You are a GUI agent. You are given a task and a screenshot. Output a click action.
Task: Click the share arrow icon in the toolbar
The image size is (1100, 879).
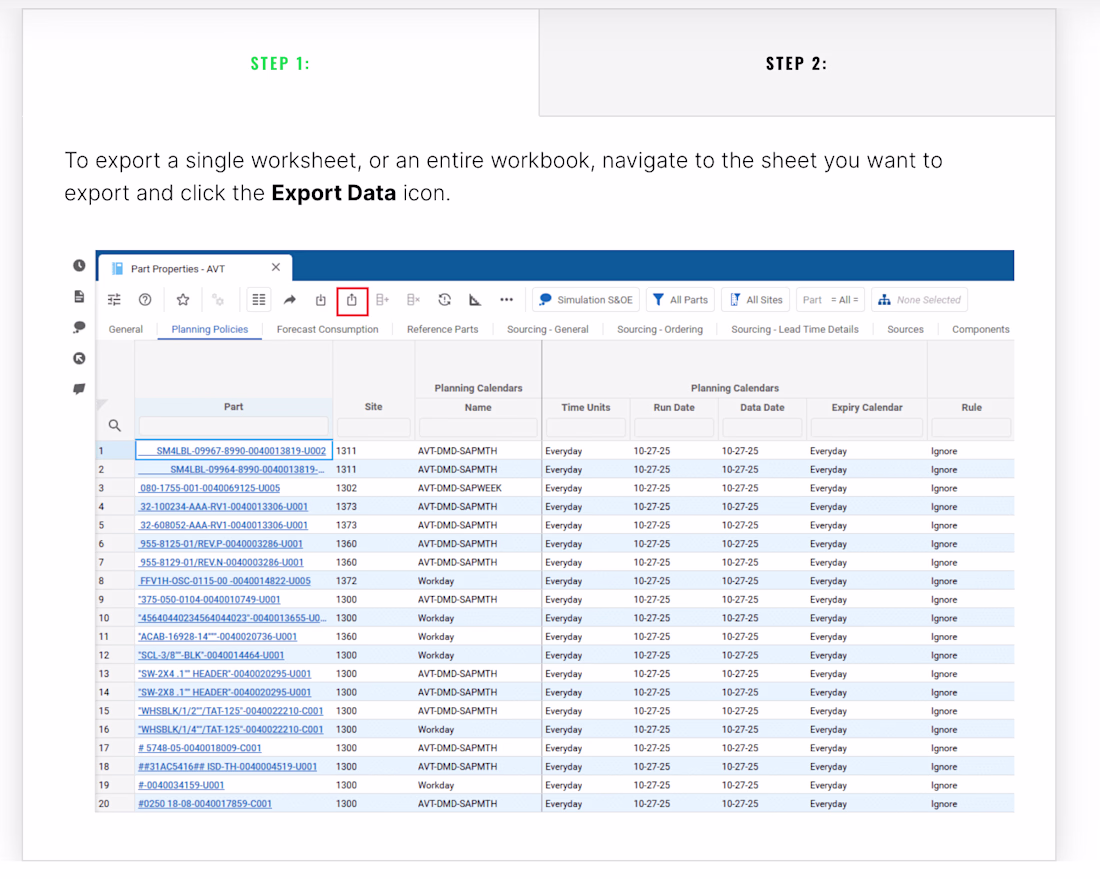point(290,300)
